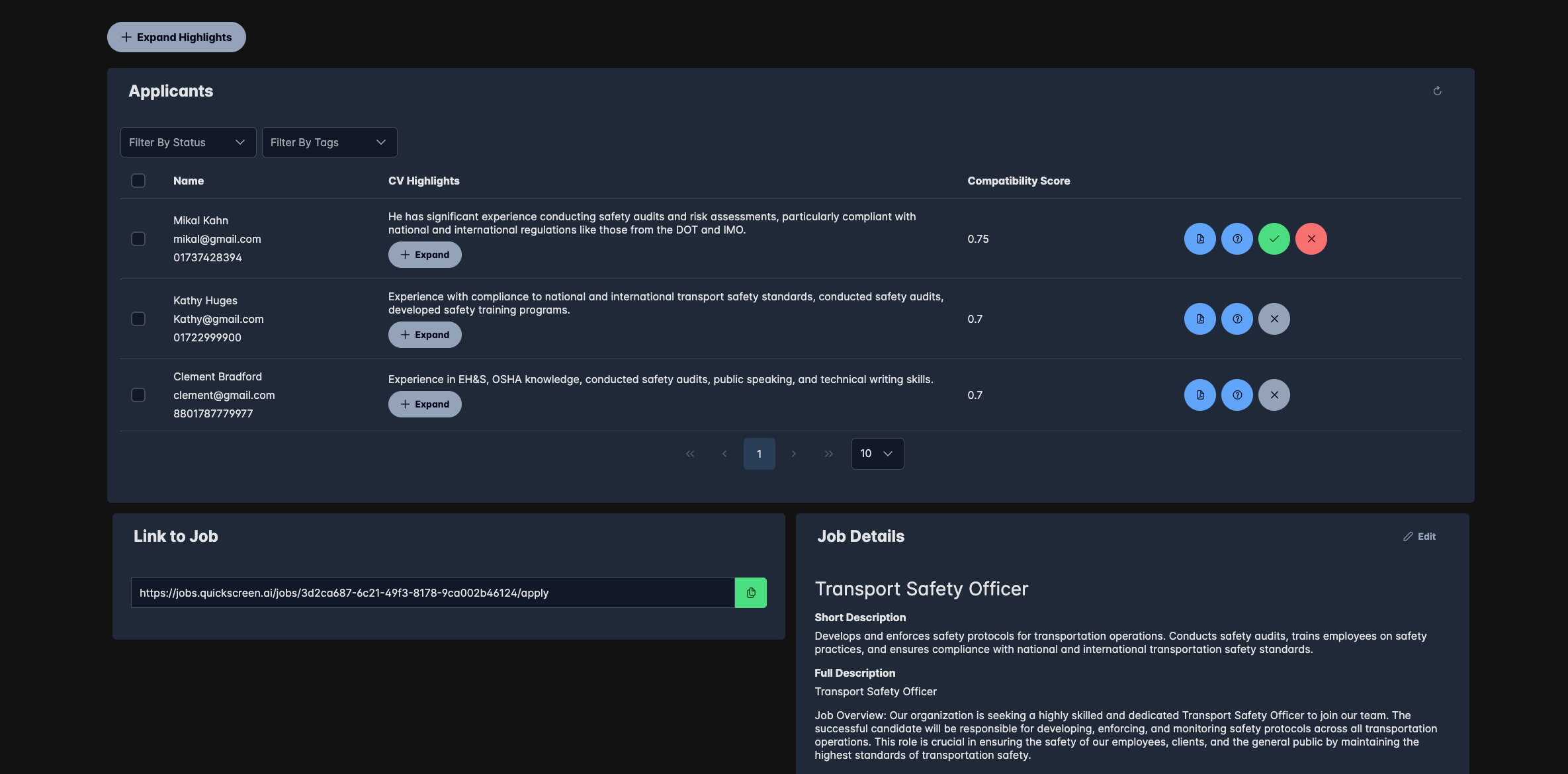This screenshot has width=1568, height=774.
Task: Click question mark icon for Mikal Kahn
Action: (x=1237, y=239)
